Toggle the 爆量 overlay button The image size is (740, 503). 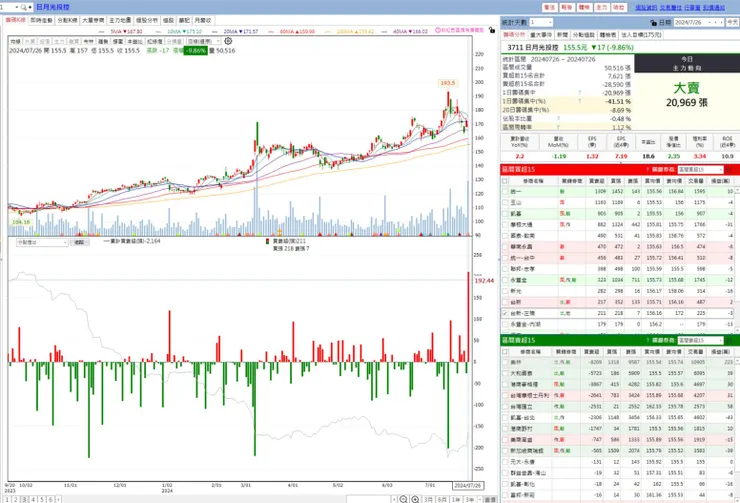[x=118, y=42]
